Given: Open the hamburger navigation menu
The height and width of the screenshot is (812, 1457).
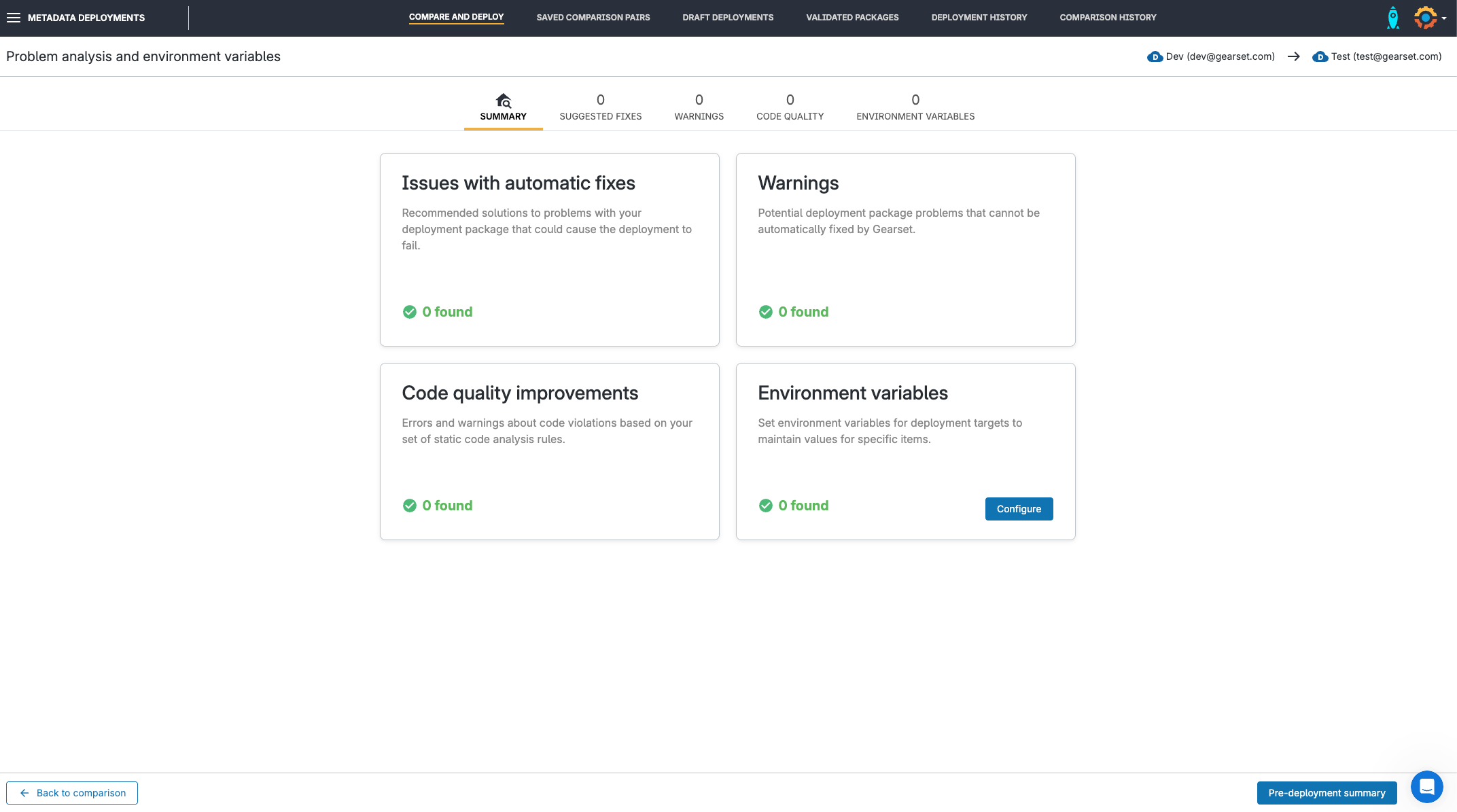Looking at the screenshot, I should (x=14, y=18).
